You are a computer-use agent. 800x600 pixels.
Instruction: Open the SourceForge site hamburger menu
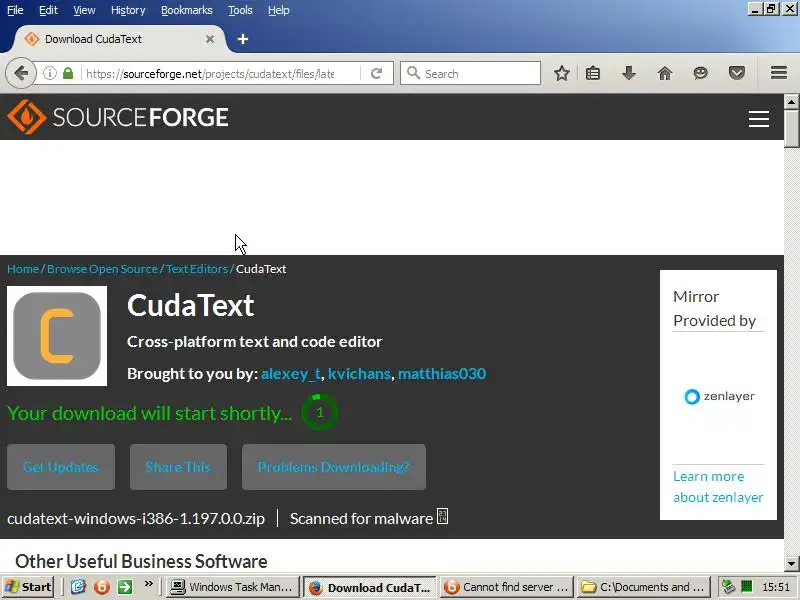pos(759,119)
